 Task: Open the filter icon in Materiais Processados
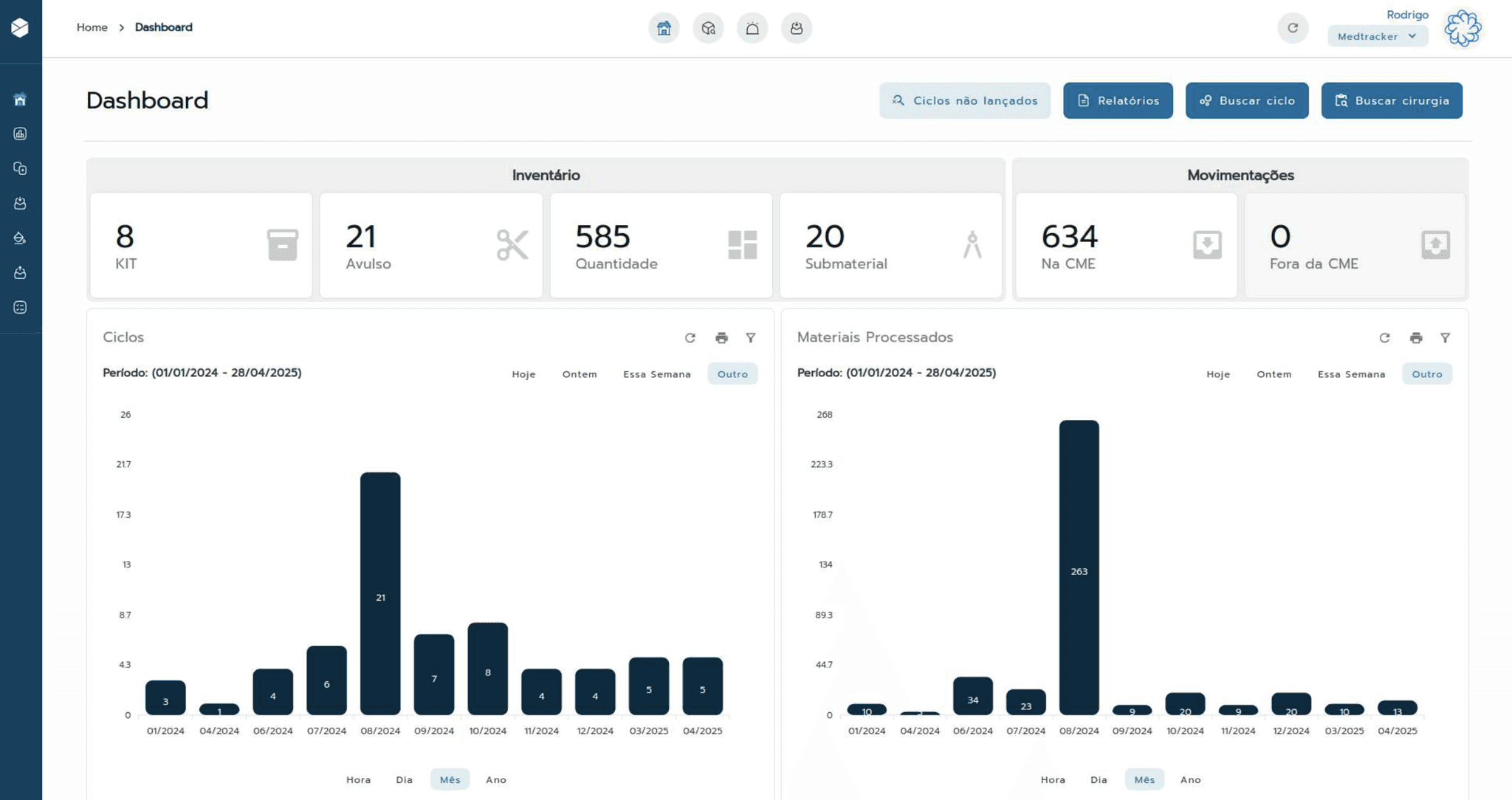(x=1445, y=337)
